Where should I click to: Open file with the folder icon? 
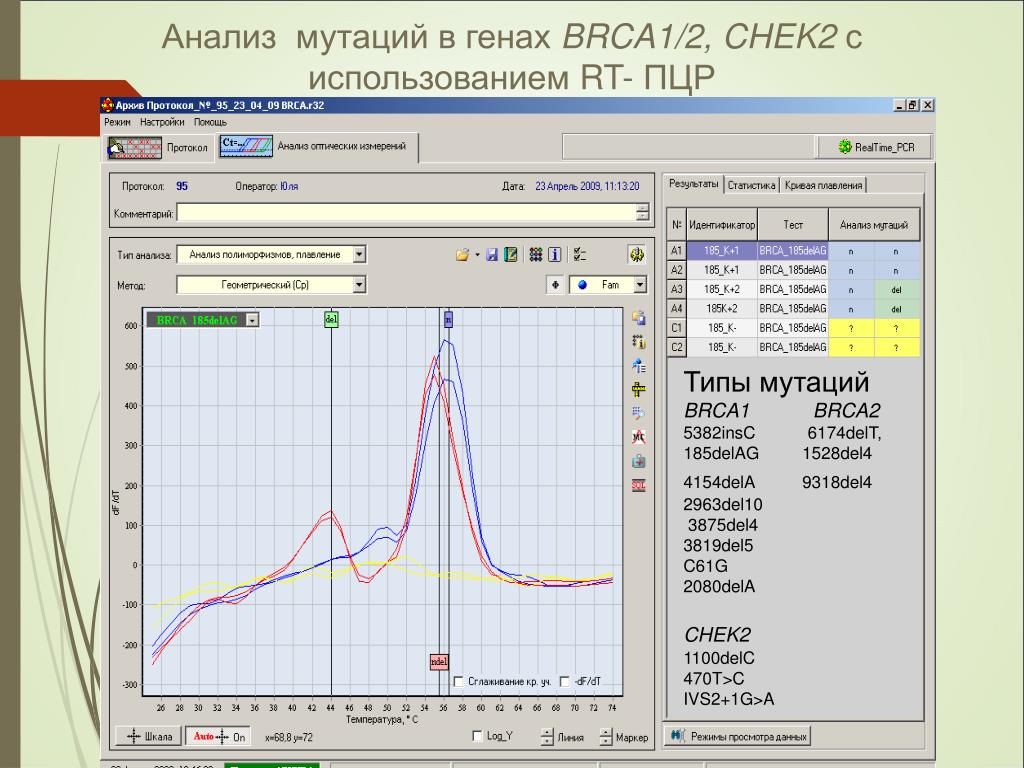462,255
